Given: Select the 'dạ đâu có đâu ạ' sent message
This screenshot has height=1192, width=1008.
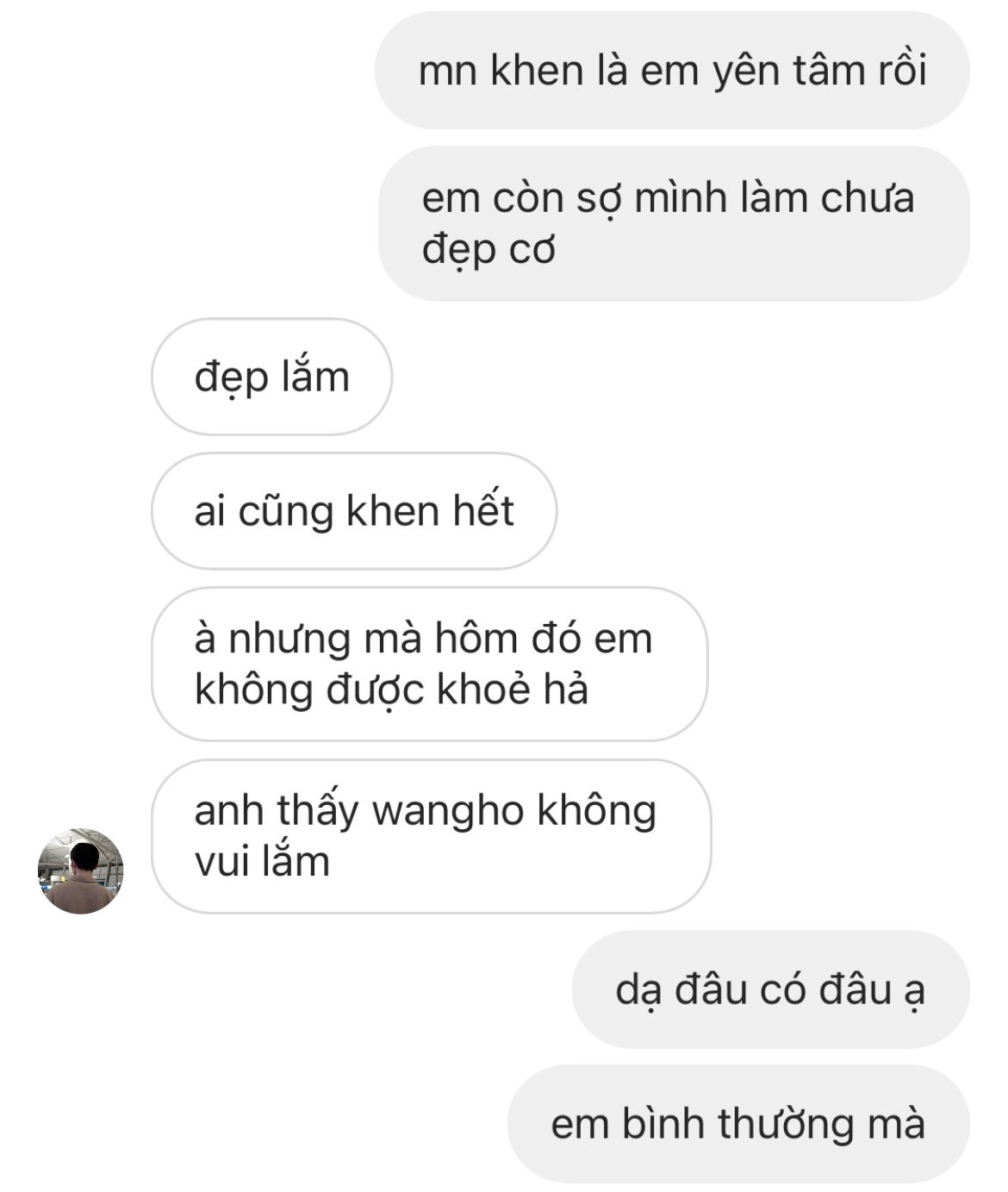Looking at the screenshot, I should coord(771,989).
